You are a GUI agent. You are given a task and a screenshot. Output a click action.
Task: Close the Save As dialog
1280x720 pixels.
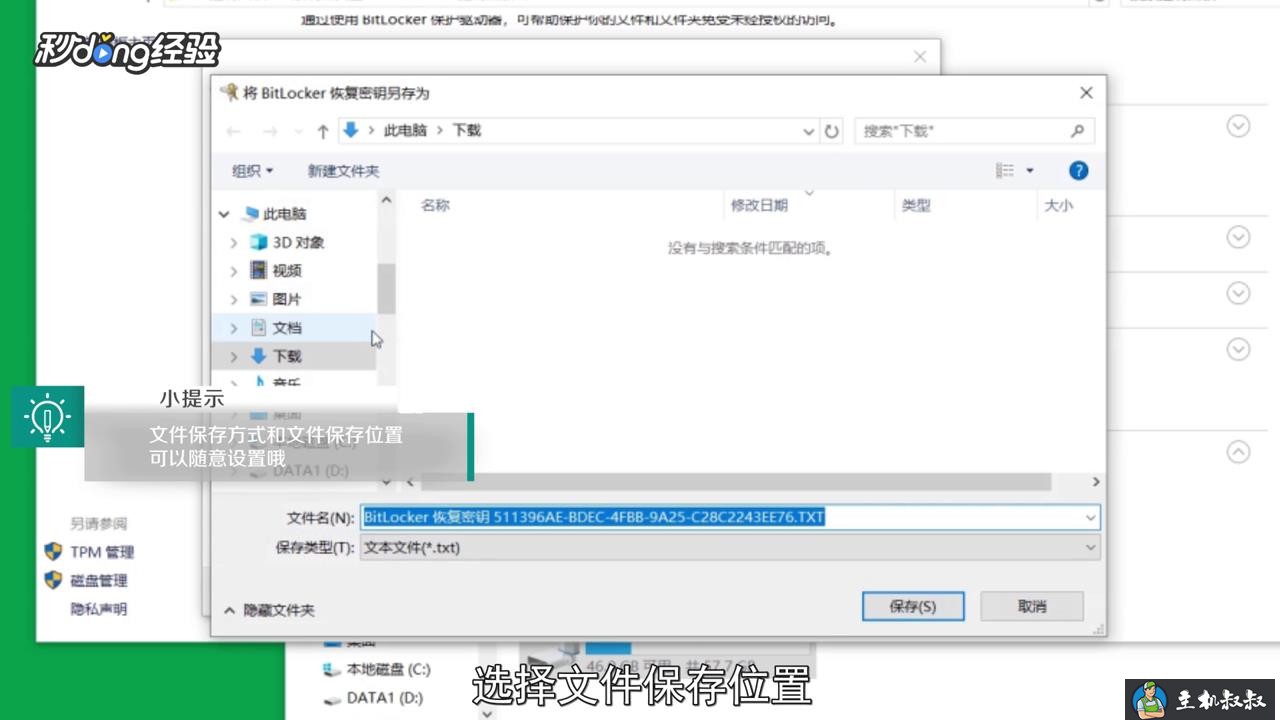coord(1086,93)
